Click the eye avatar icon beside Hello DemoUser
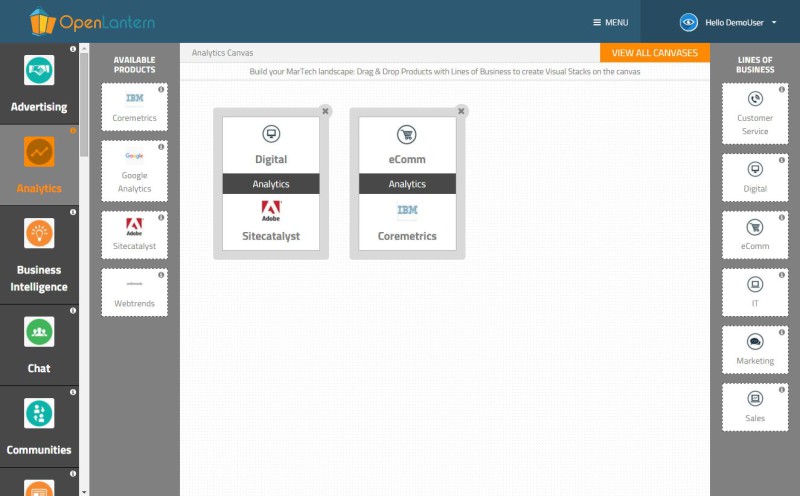The image size is (800, 496). click(688, 22)
